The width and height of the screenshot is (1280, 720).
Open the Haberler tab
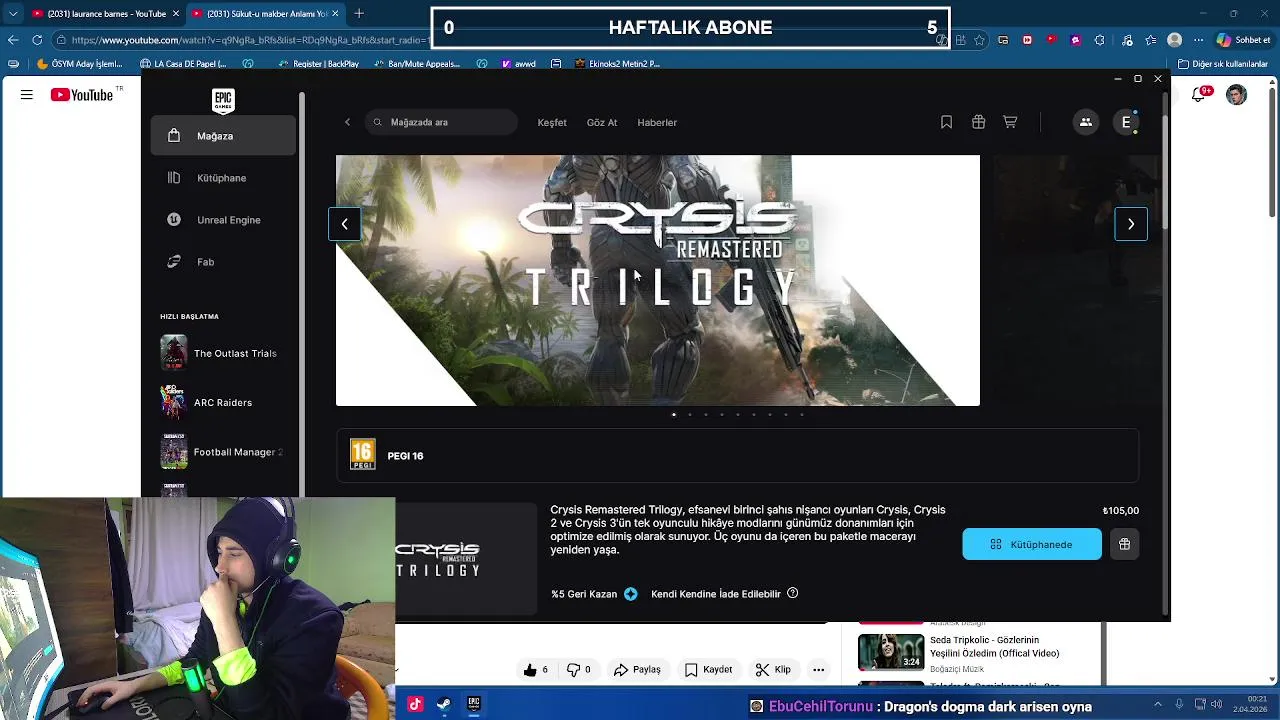point(657,122)
